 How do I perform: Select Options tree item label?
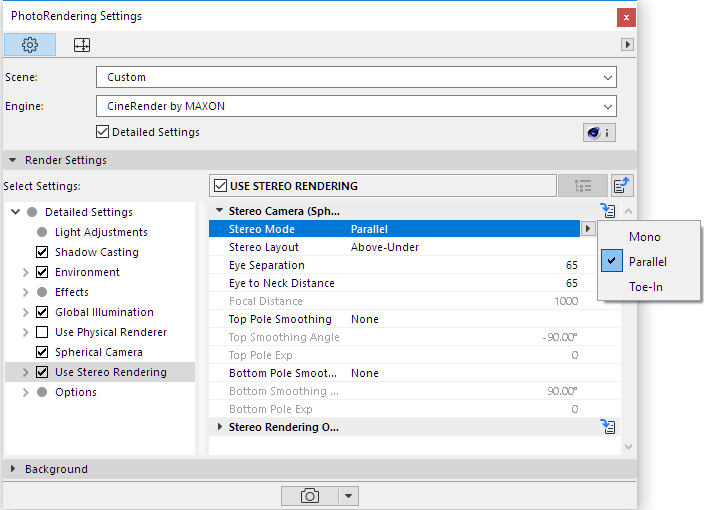click(76, 392)
